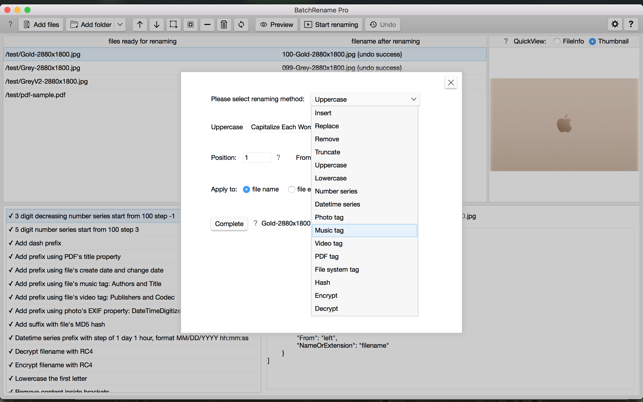Viewport: 643px width, 402px height.
Task: Open settings with the gear icon
Action: pyautogui.click(x=615, y=25)
